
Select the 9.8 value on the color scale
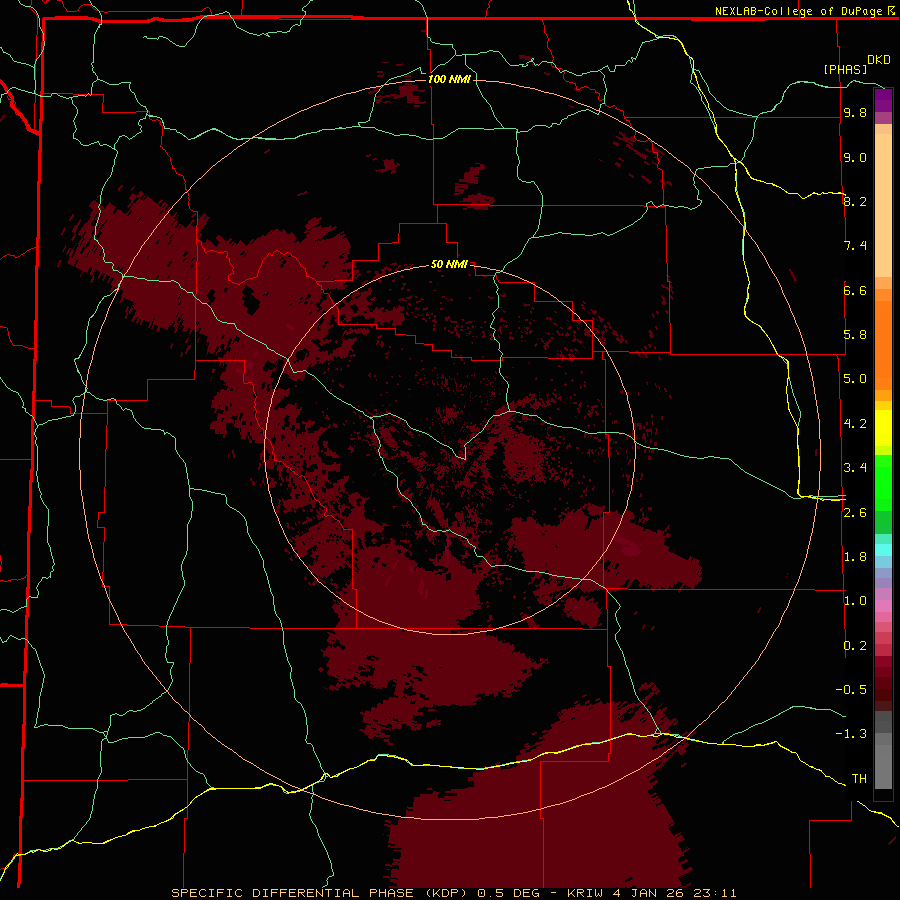pos(855,113)
